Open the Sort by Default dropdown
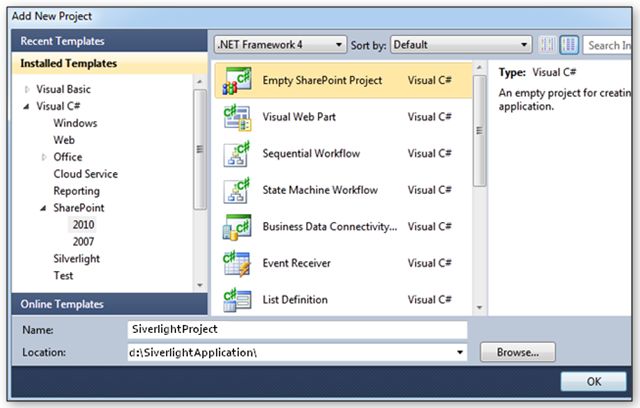This screenshot has height=408, width=640. (461, 44)
